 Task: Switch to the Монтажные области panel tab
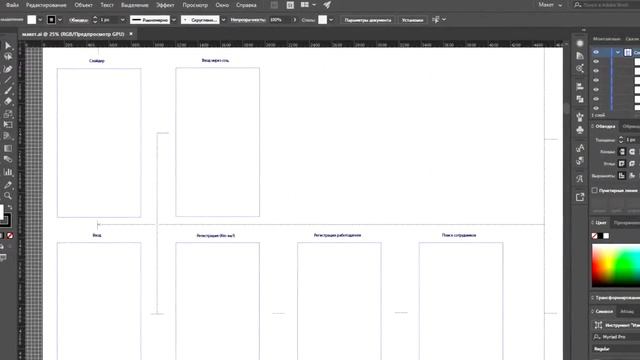607,39
